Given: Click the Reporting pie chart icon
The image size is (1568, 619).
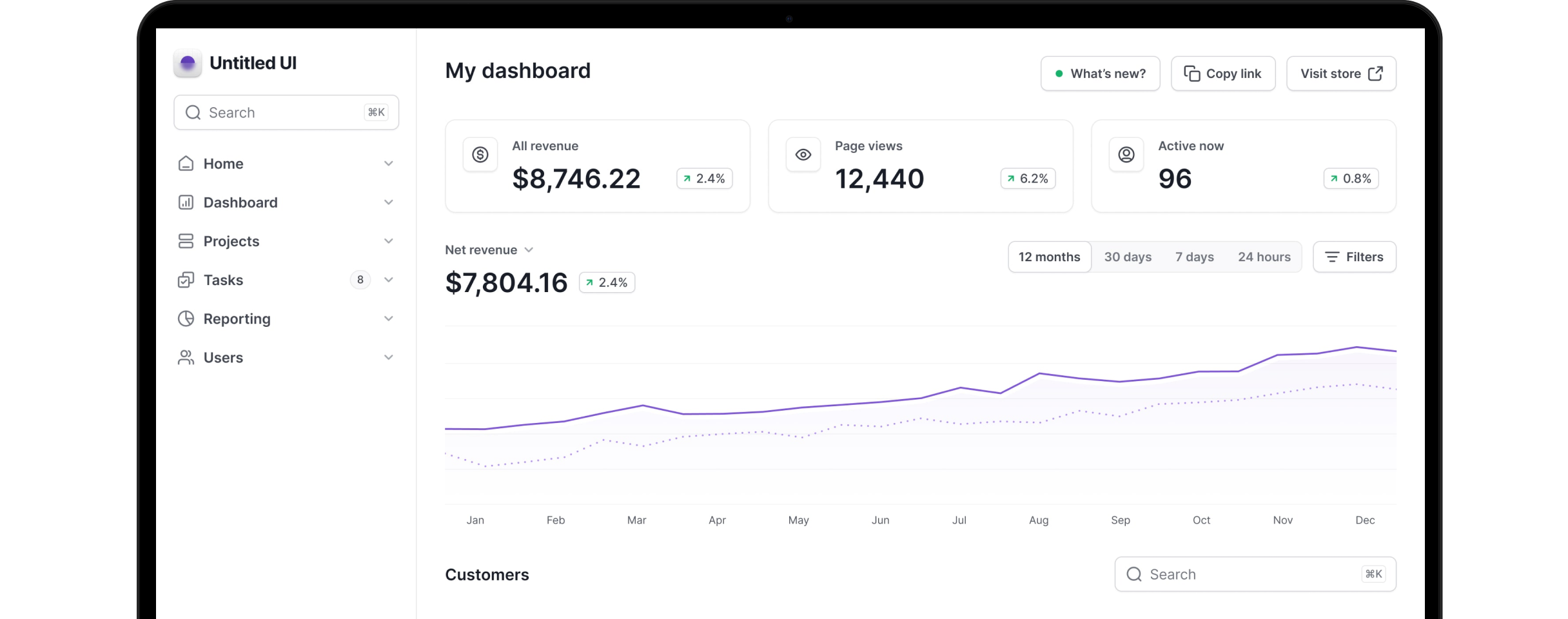Looking at the screenshot, I should point(186,319).
